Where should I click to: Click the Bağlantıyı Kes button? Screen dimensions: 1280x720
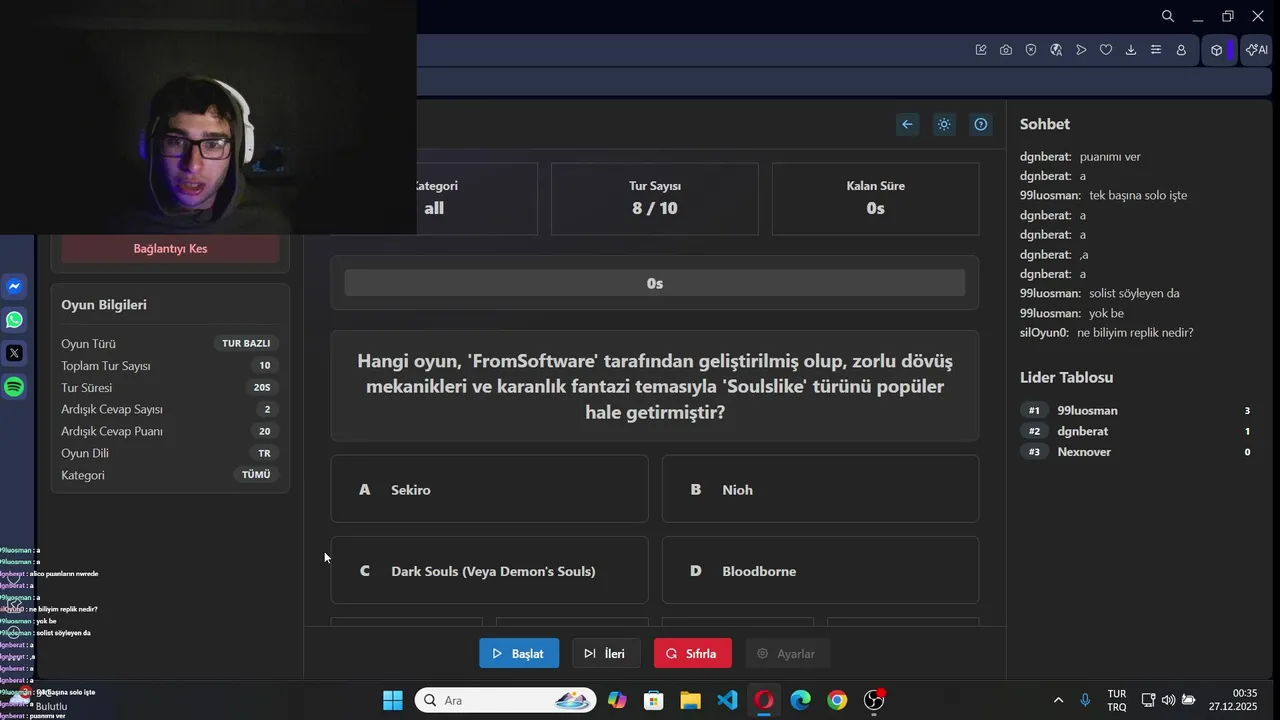click(170, 248)
